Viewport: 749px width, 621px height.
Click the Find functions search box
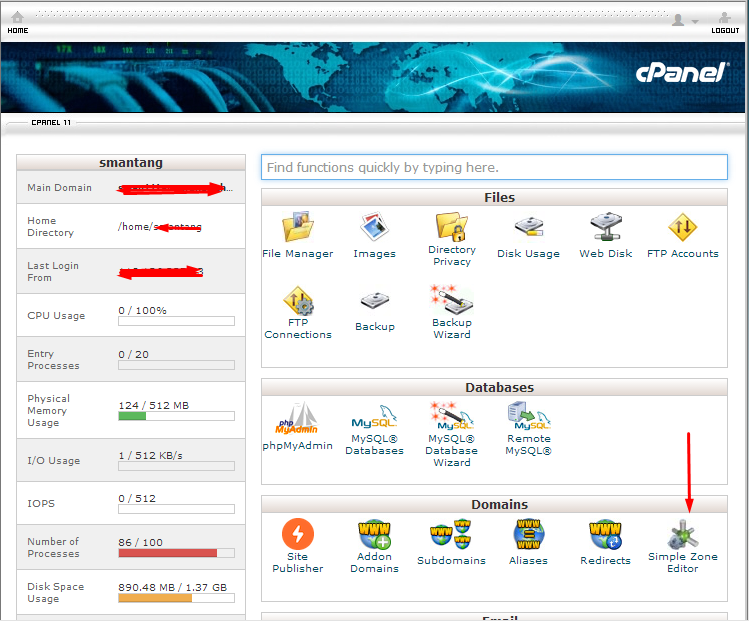coord(494,167)
